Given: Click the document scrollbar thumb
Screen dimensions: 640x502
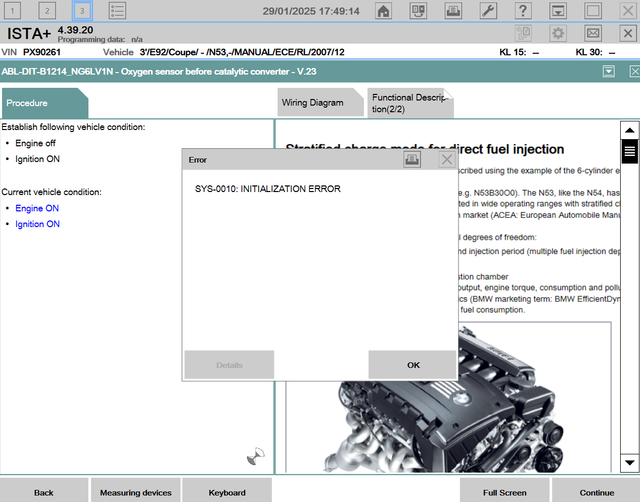Looking at the screenshot, I should pyautogui.click(x=629, y=151).
